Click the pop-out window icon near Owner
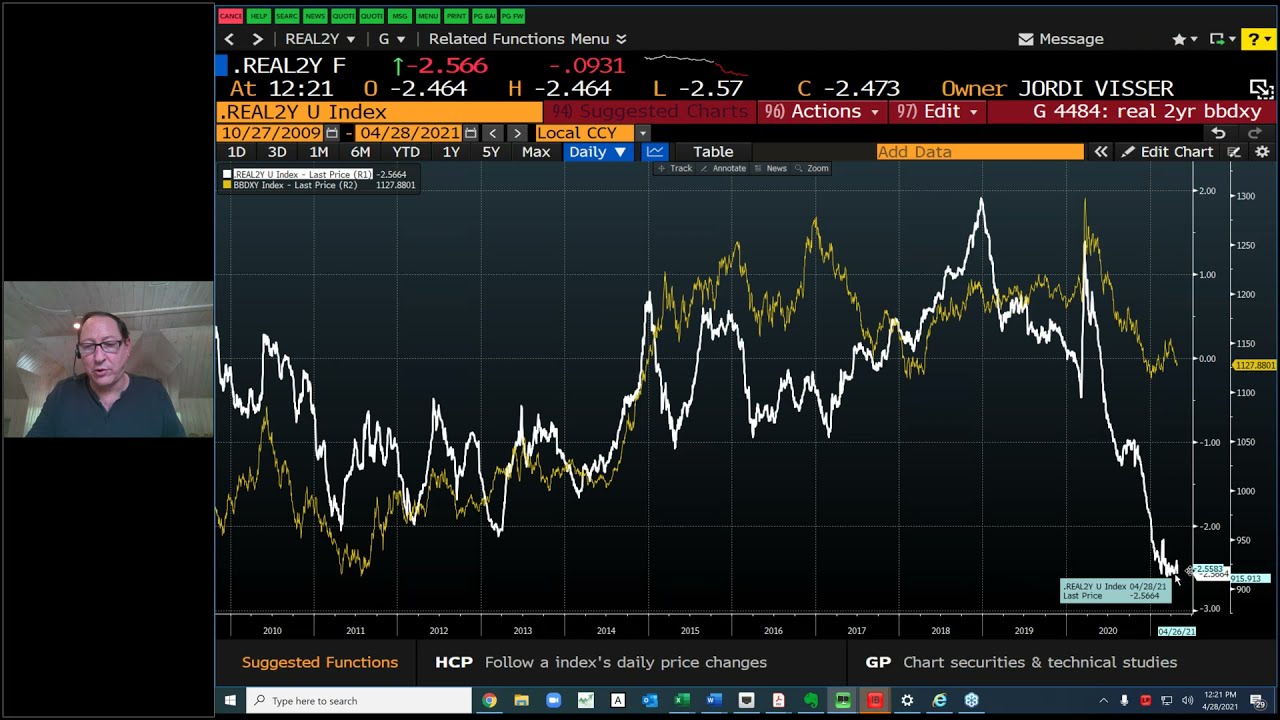1280x720 pixels. (x=1260, y=89)
